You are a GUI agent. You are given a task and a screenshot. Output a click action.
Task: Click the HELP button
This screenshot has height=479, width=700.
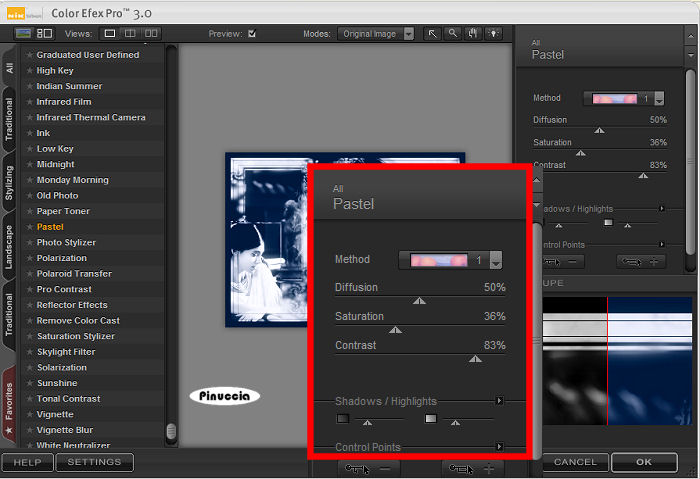click(x=27, y=462)
